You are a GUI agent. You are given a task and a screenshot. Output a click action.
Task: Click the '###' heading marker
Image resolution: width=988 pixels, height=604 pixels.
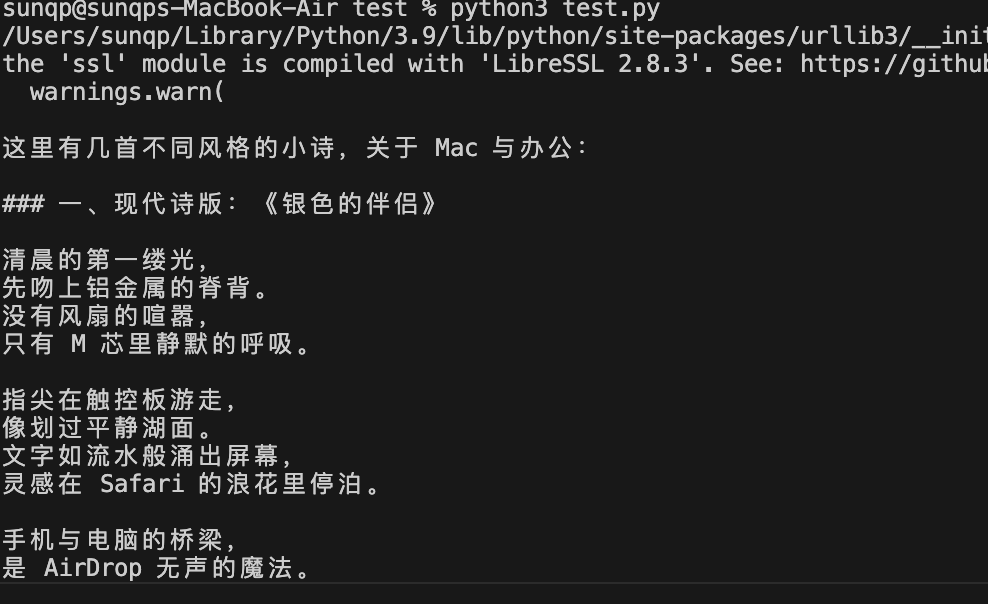point(22,205)
